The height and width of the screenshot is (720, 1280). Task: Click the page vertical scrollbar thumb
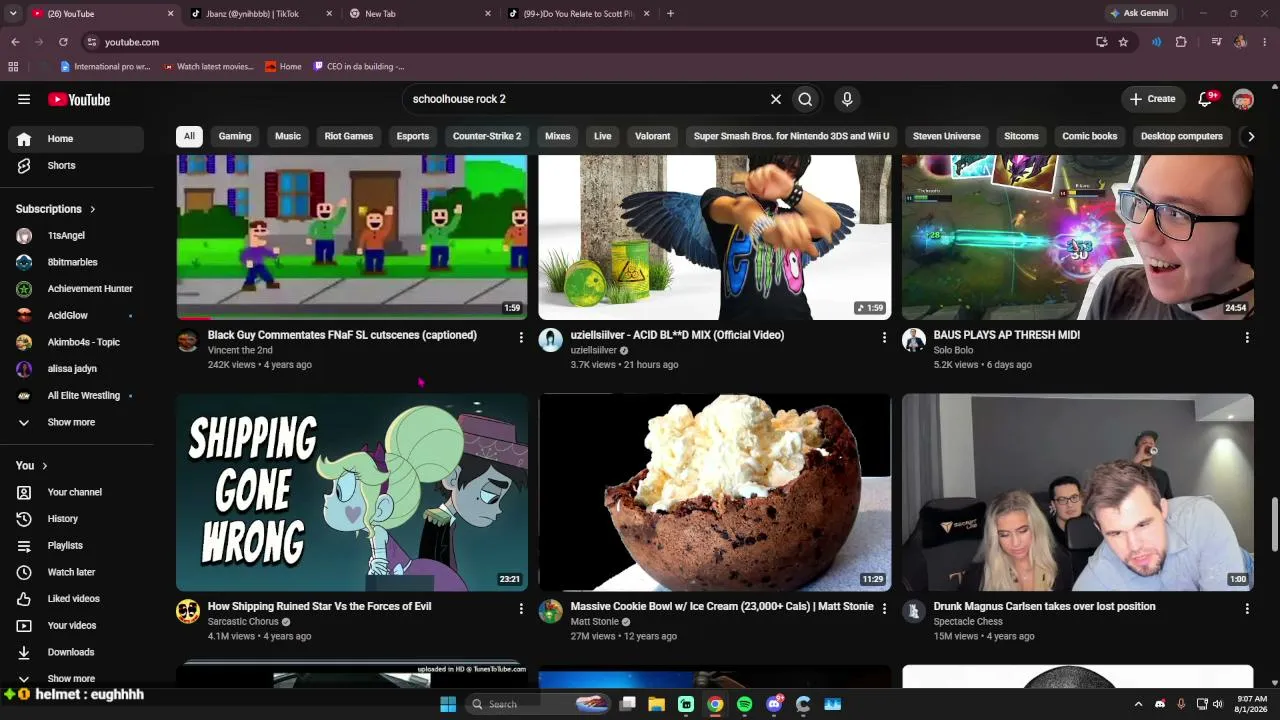click(1274, 525)
